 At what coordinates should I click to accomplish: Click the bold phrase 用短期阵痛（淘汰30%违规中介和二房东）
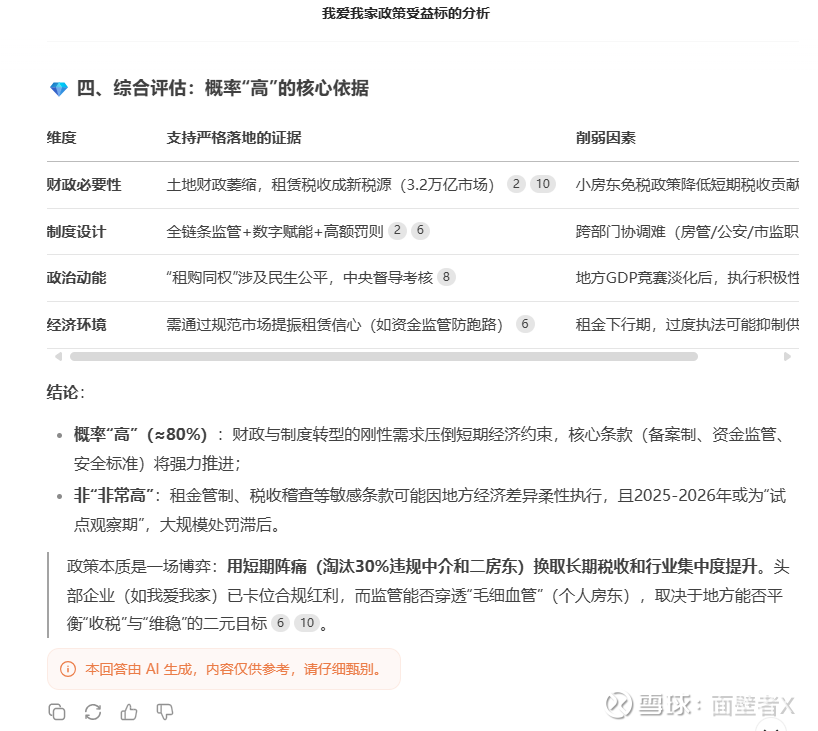[x=378, y=566]
